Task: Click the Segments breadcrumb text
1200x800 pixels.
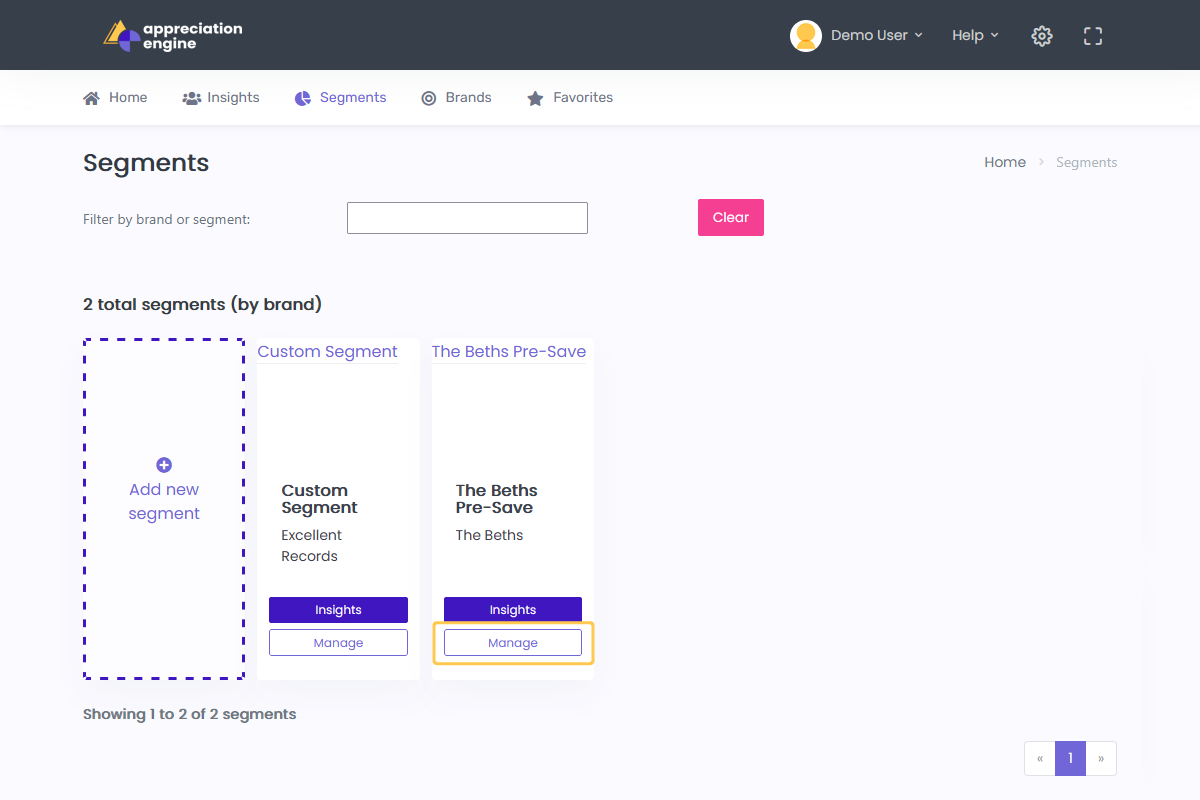Action: pos(1087,162)
